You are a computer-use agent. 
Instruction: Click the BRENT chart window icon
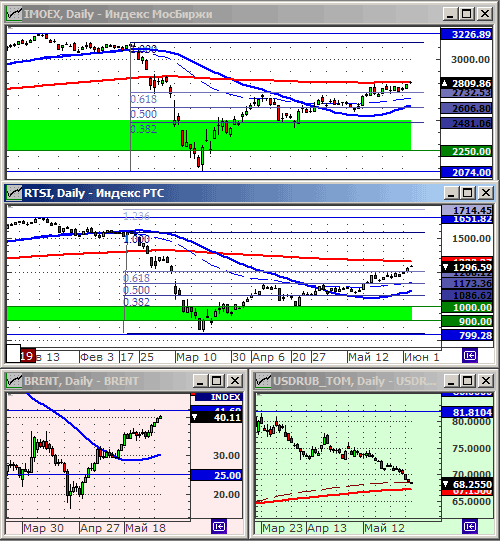pos(14,381)
